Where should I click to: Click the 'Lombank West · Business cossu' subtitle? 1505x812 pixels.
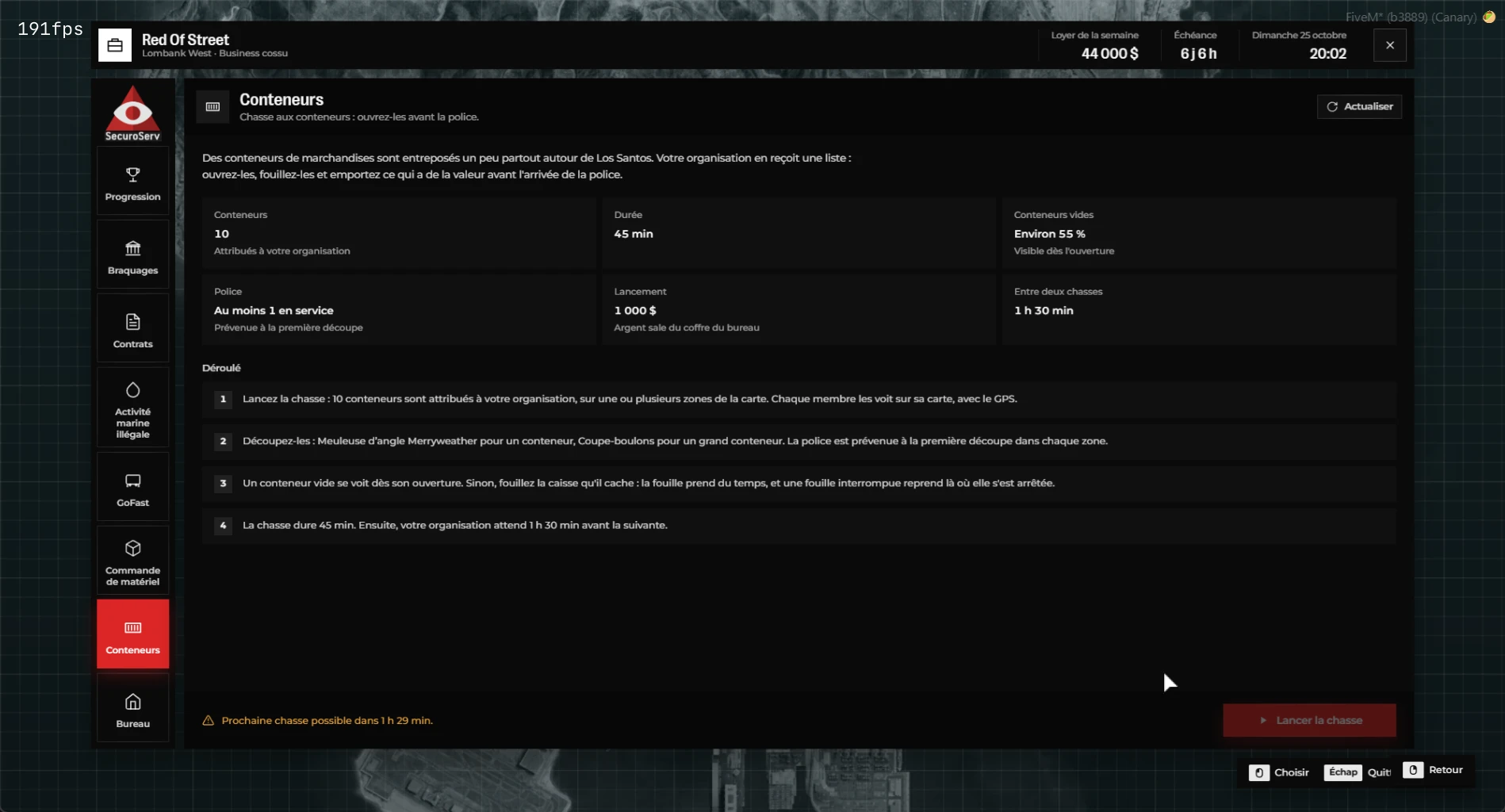[x=215, y=53]
